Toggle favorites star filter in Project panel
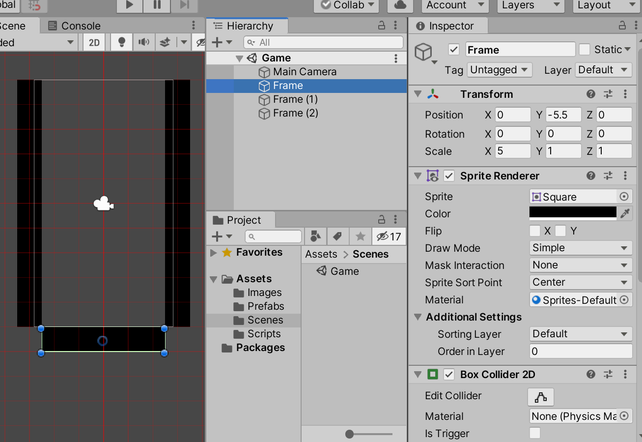This screenshot has width=642, height=442. click(x=360, y=236)
